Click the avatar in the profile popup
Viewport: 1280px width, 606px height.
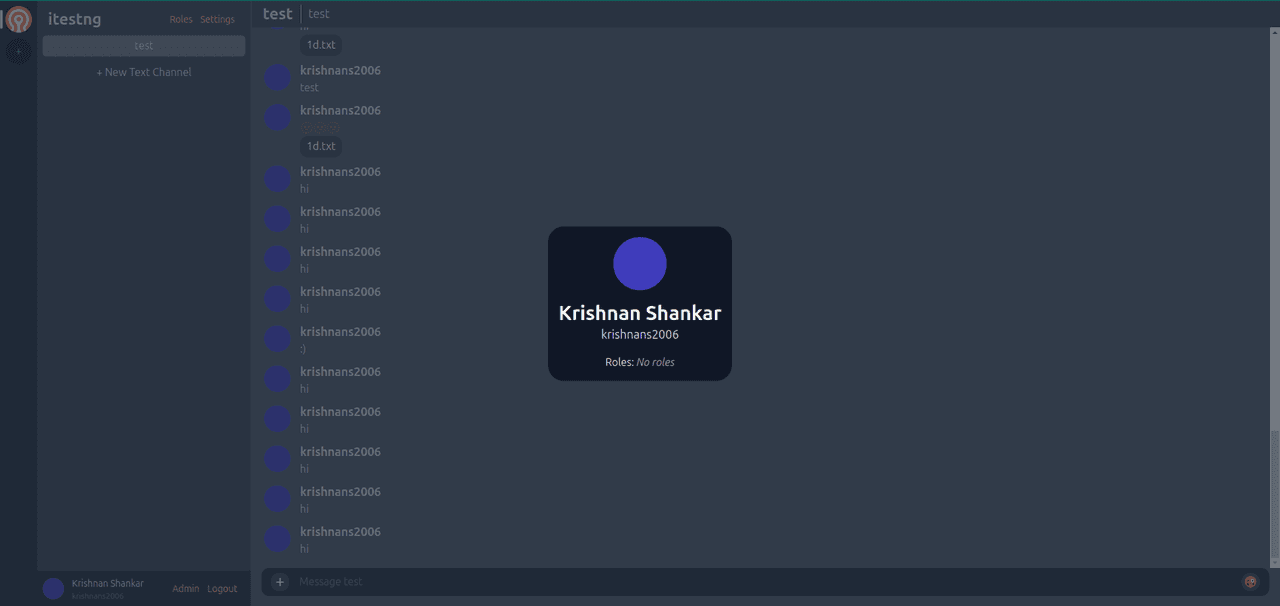640,264
